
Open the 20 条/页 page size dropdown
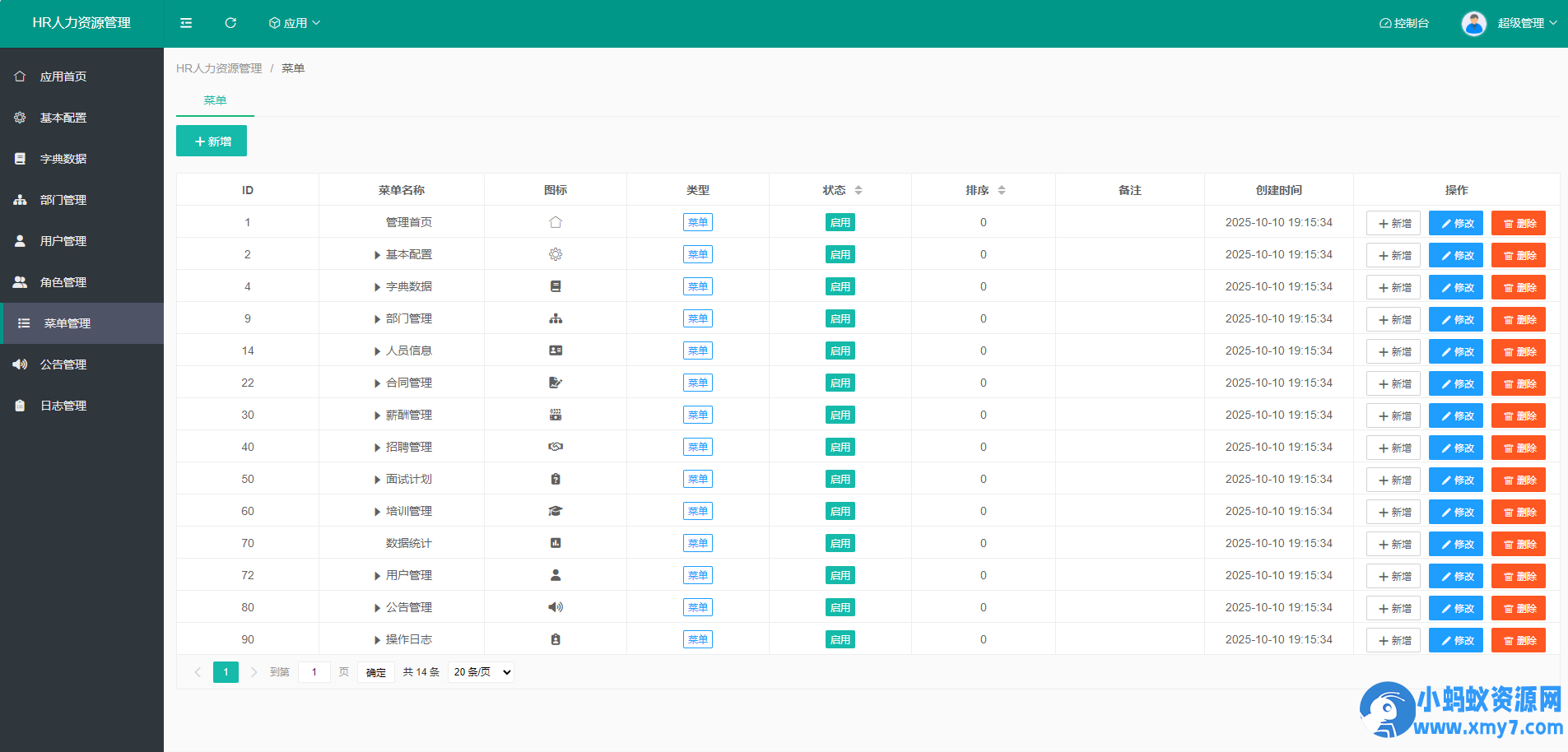(482, 672)
